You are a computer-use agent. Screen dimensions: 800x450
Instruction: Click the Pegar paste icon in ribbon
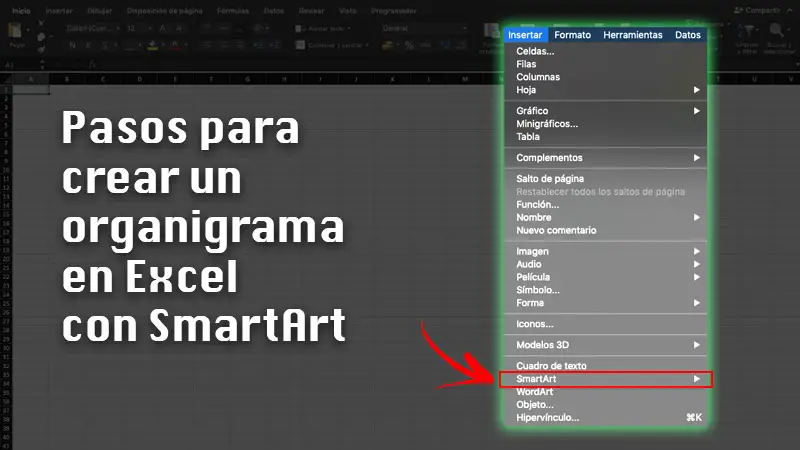tap(15, 31)
